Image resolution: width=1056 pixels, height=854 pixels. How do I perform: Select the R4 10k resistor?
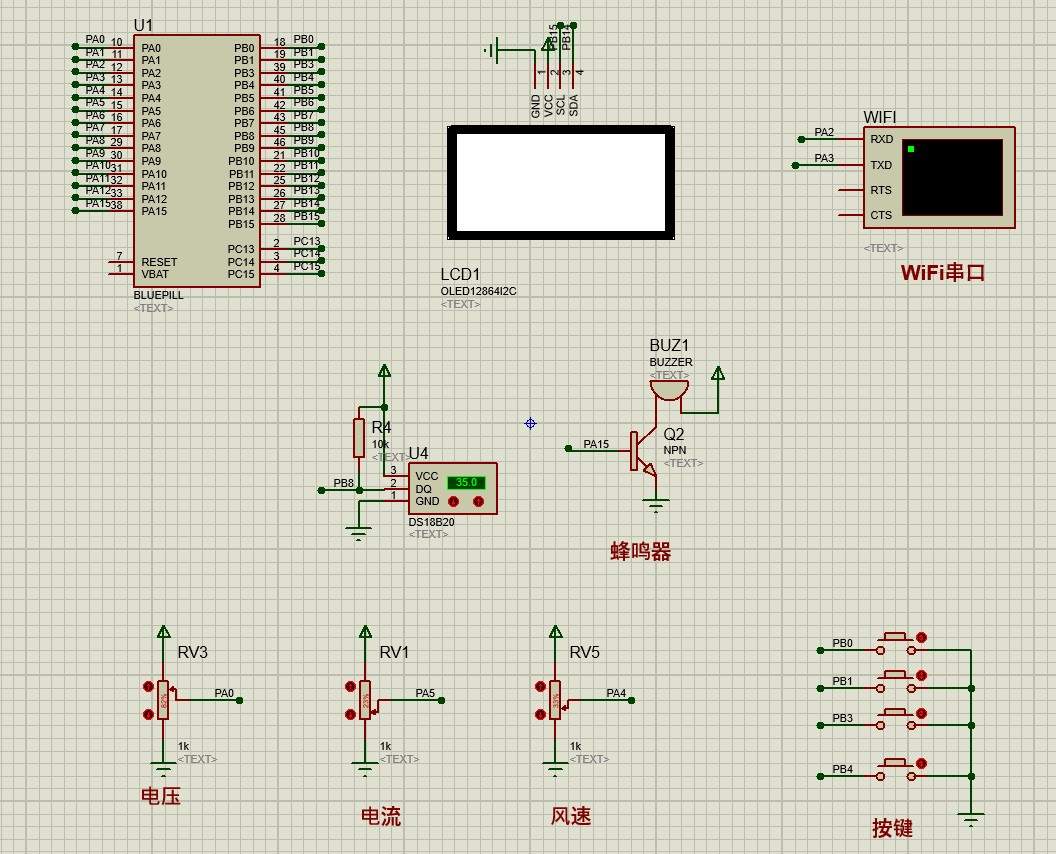[x=359, y=438]
